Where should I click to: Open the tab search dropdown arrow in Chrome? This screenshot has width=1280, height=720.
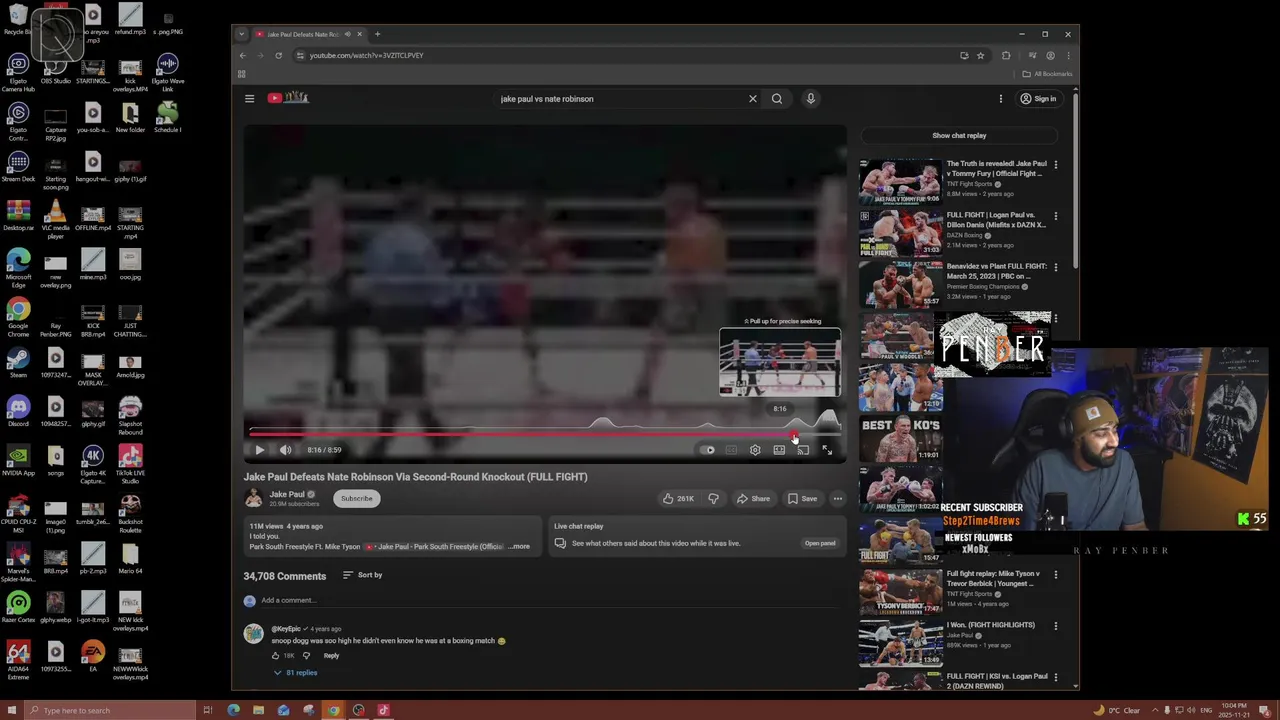click(241, 34)
